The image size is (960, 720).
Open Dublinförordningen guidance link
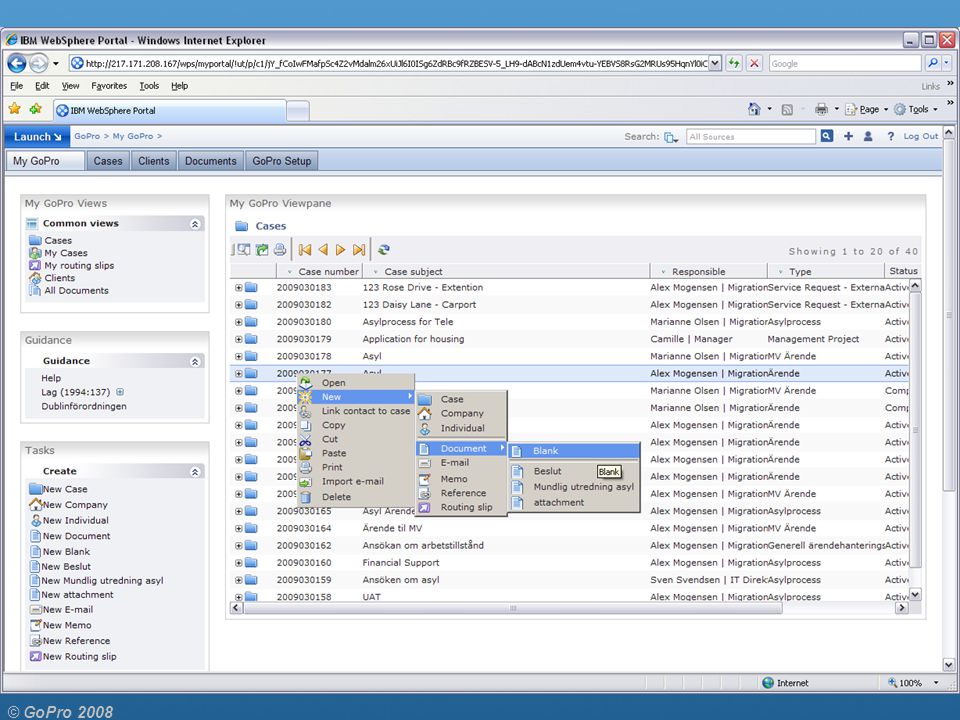pos(84,407)
